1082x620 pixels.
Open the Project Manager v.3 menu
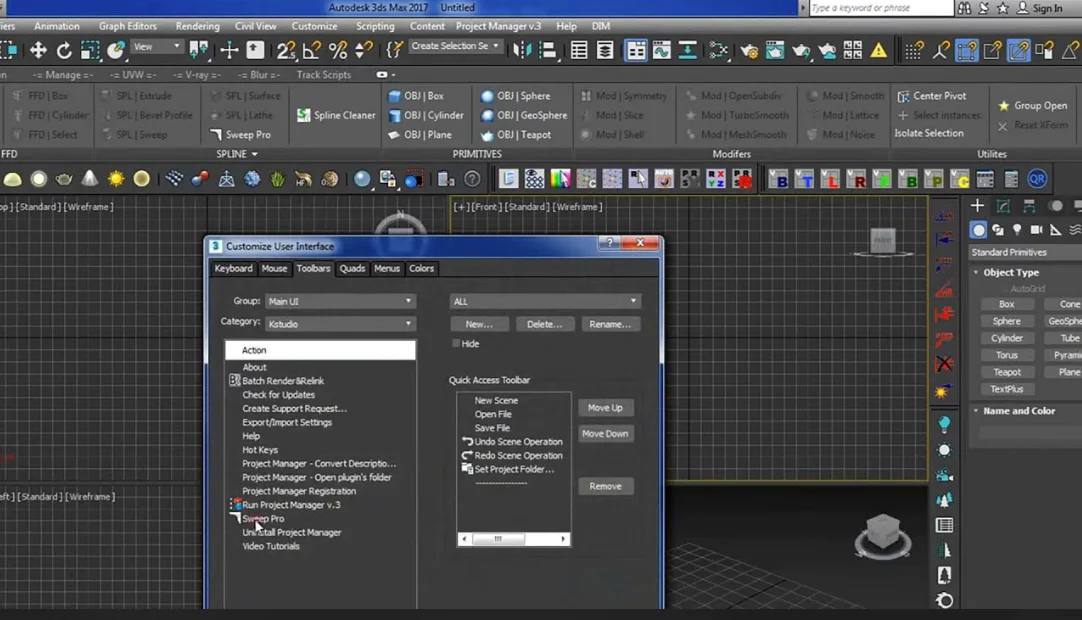pos(498,26)
